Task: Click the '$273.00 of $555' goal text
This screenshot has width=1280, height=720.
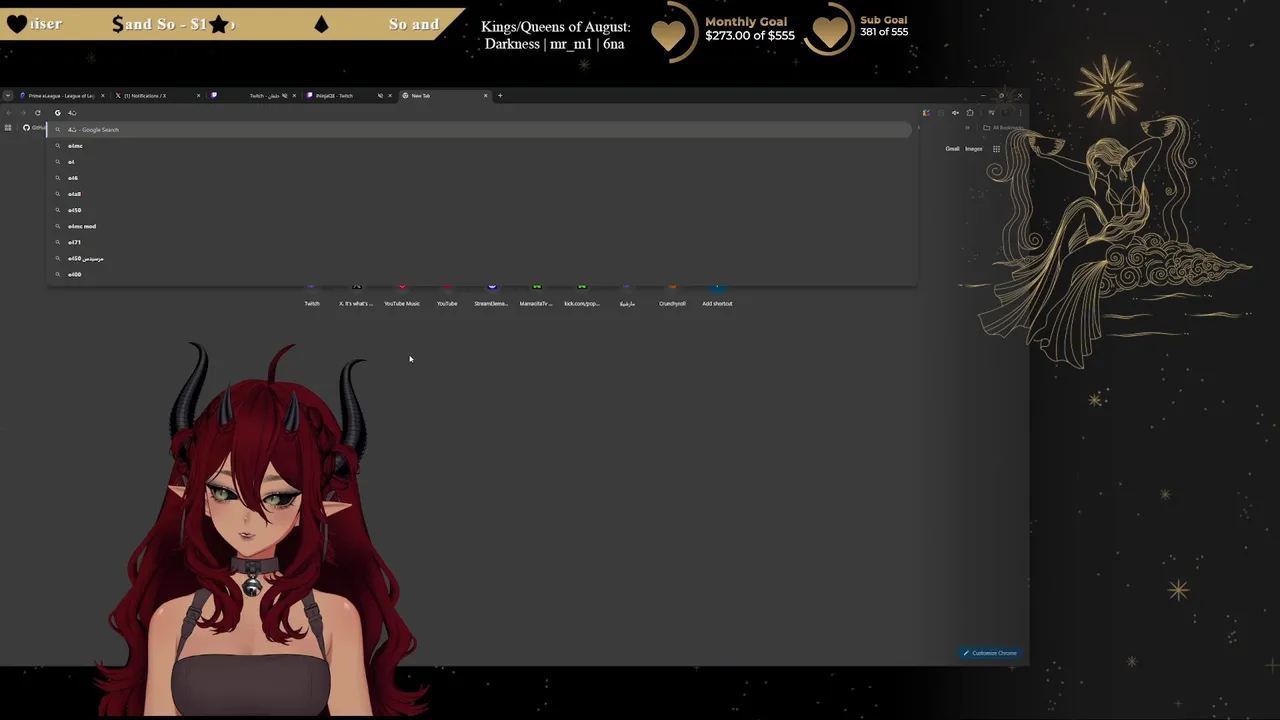Action: click(x=750, y=36)
